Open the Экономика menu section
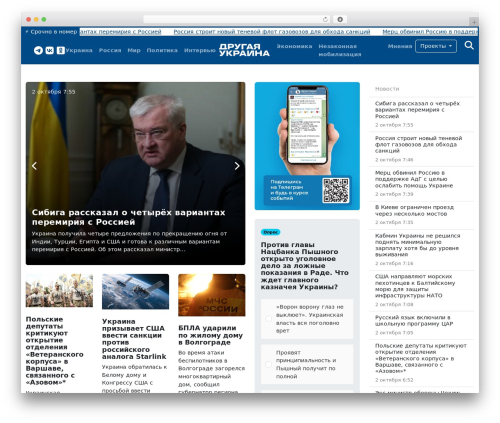The image size is (500, 423). [x=294, y=46]
